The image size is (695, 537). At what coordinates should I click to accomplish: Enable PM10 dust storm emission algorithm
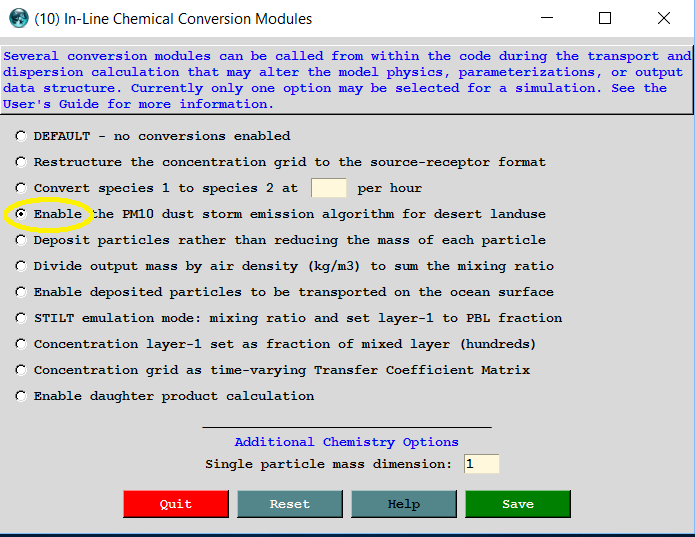pyautogui.click(x=21, y=214)
